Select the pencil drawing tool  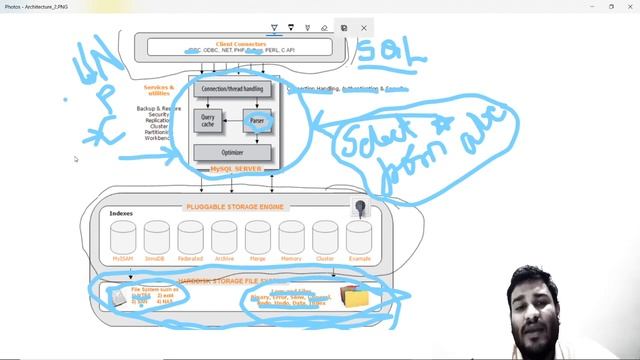click(x=291, y=28)
